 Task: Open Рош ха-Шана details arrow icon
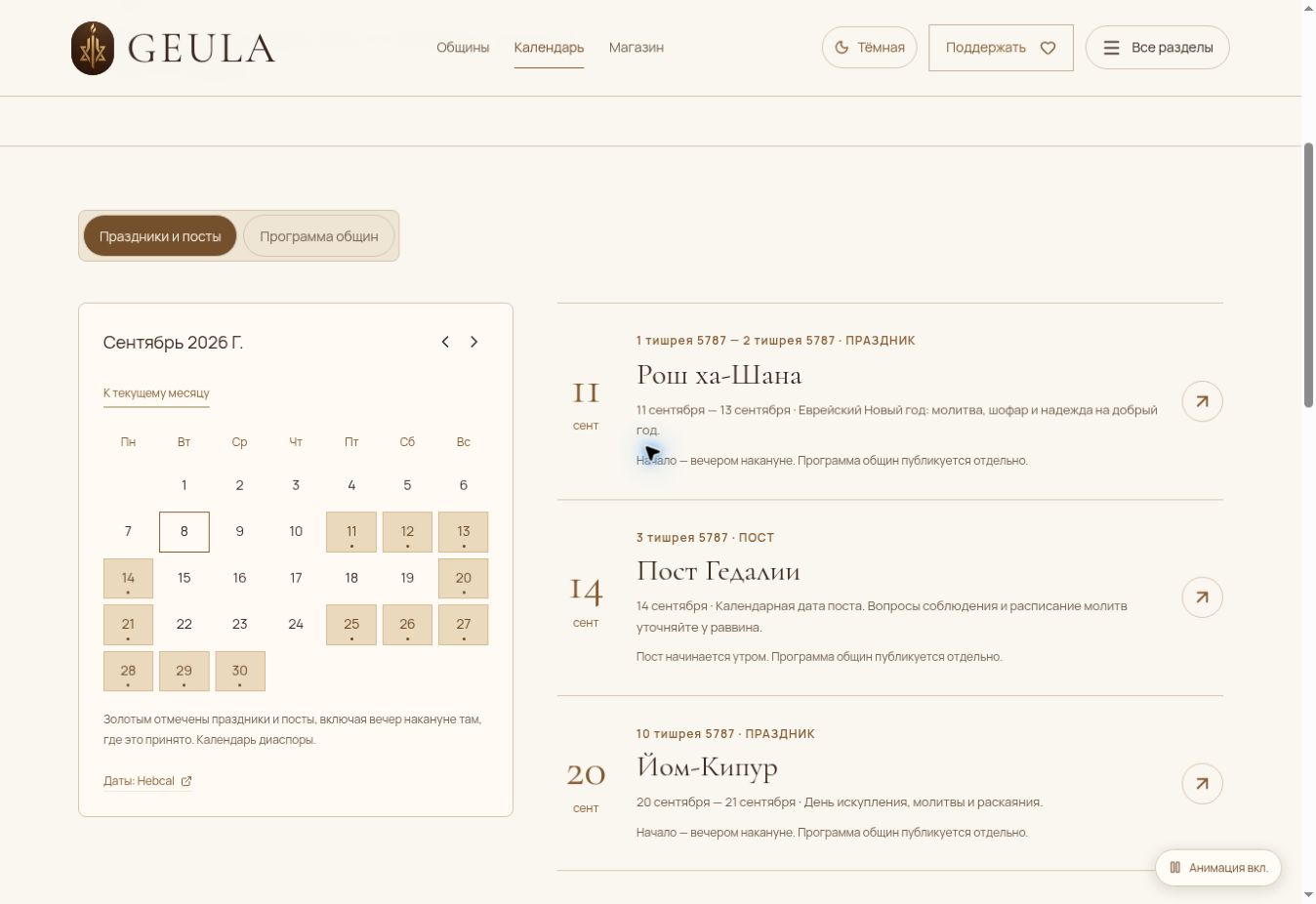pyautogui.click(x=1202, y=401)
